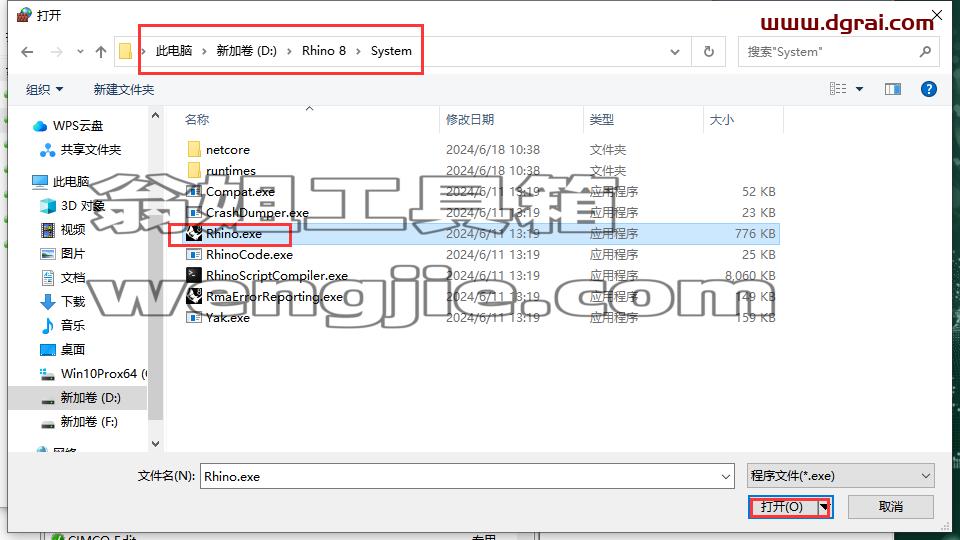
Task: Go up one folder level
Action: coord(101,52)
